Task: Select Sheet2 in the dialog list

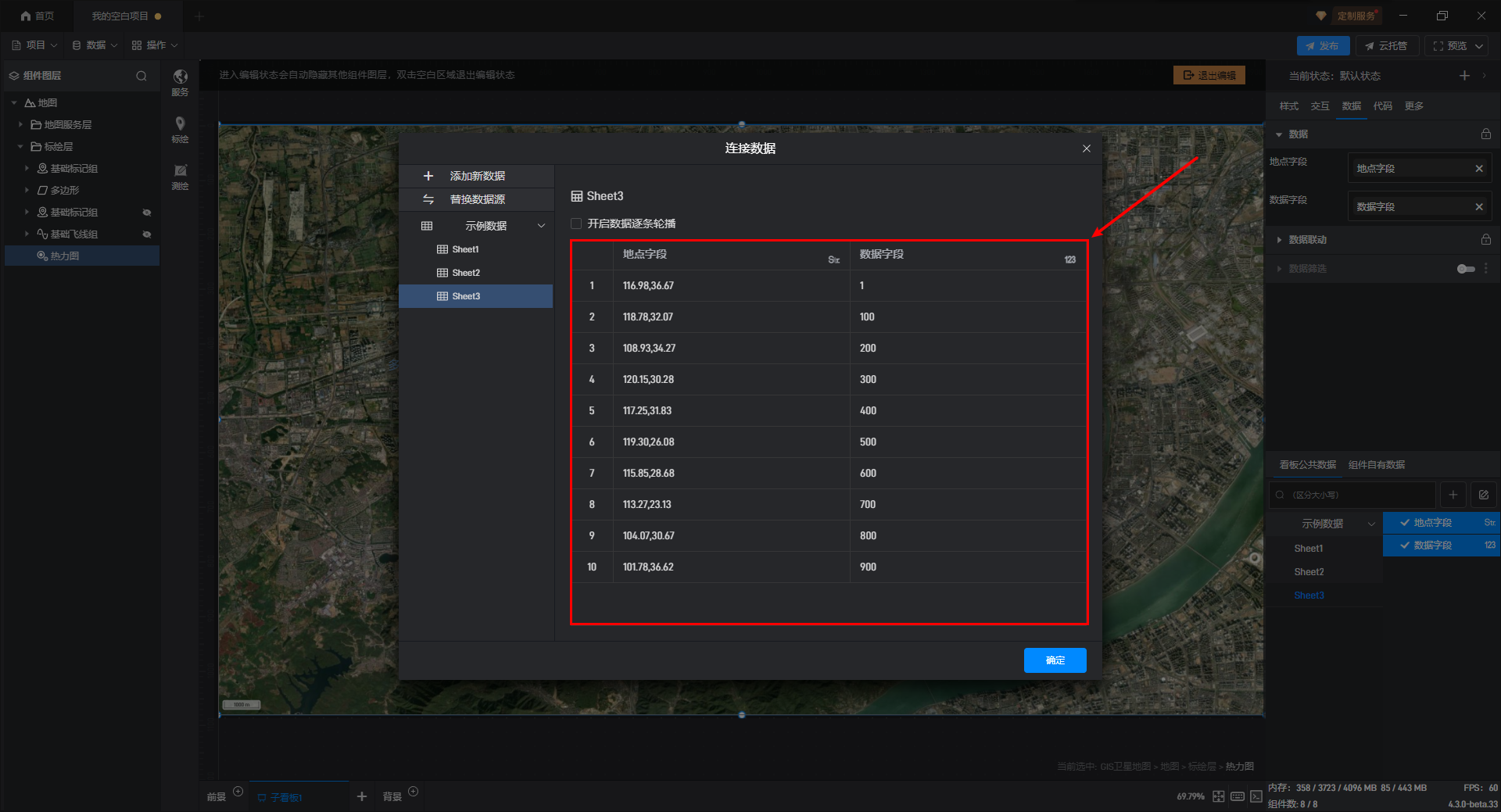Action: click(476, 273)
